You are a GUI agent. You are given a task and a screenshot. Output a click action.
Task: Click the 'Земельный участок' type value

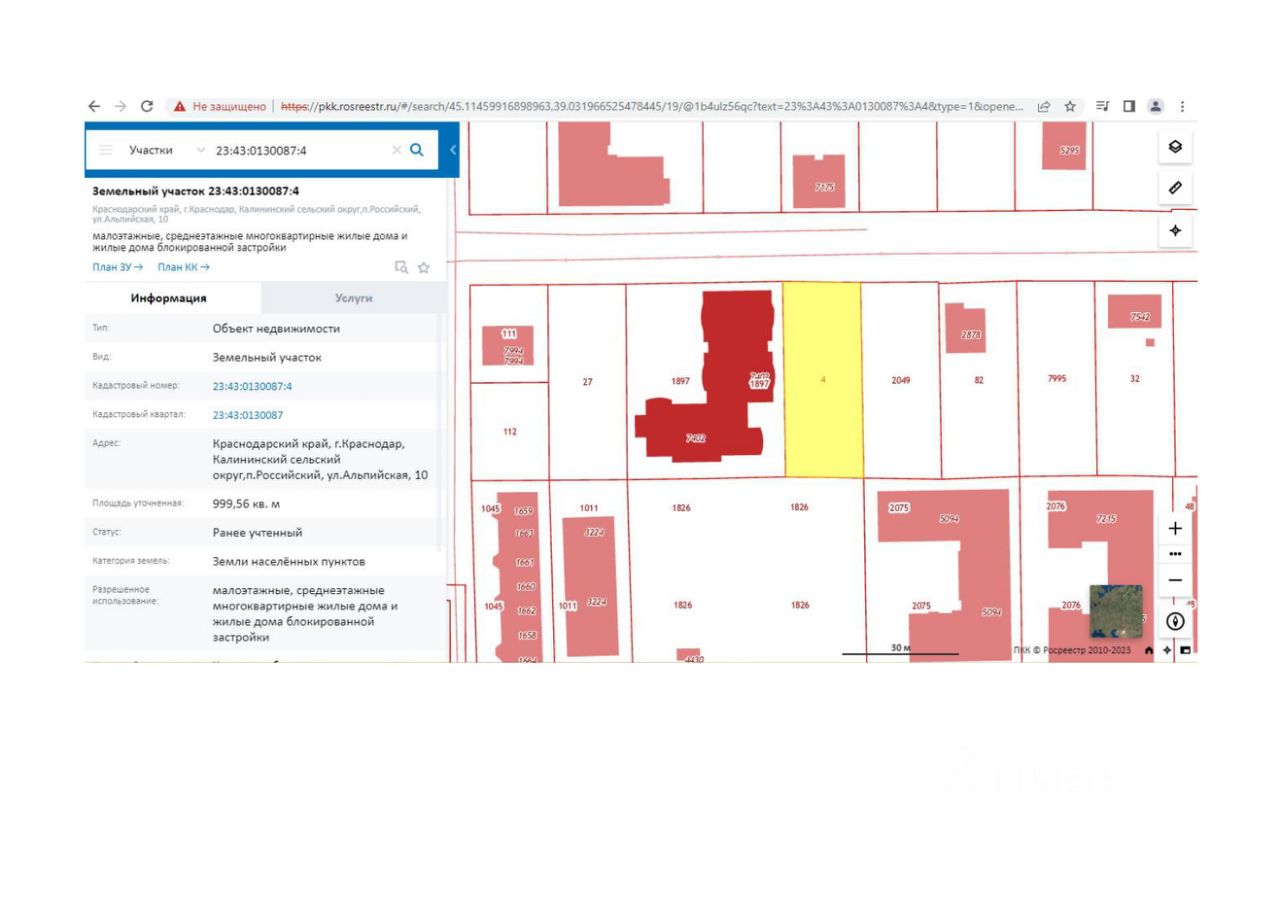(x=267, y=357)
